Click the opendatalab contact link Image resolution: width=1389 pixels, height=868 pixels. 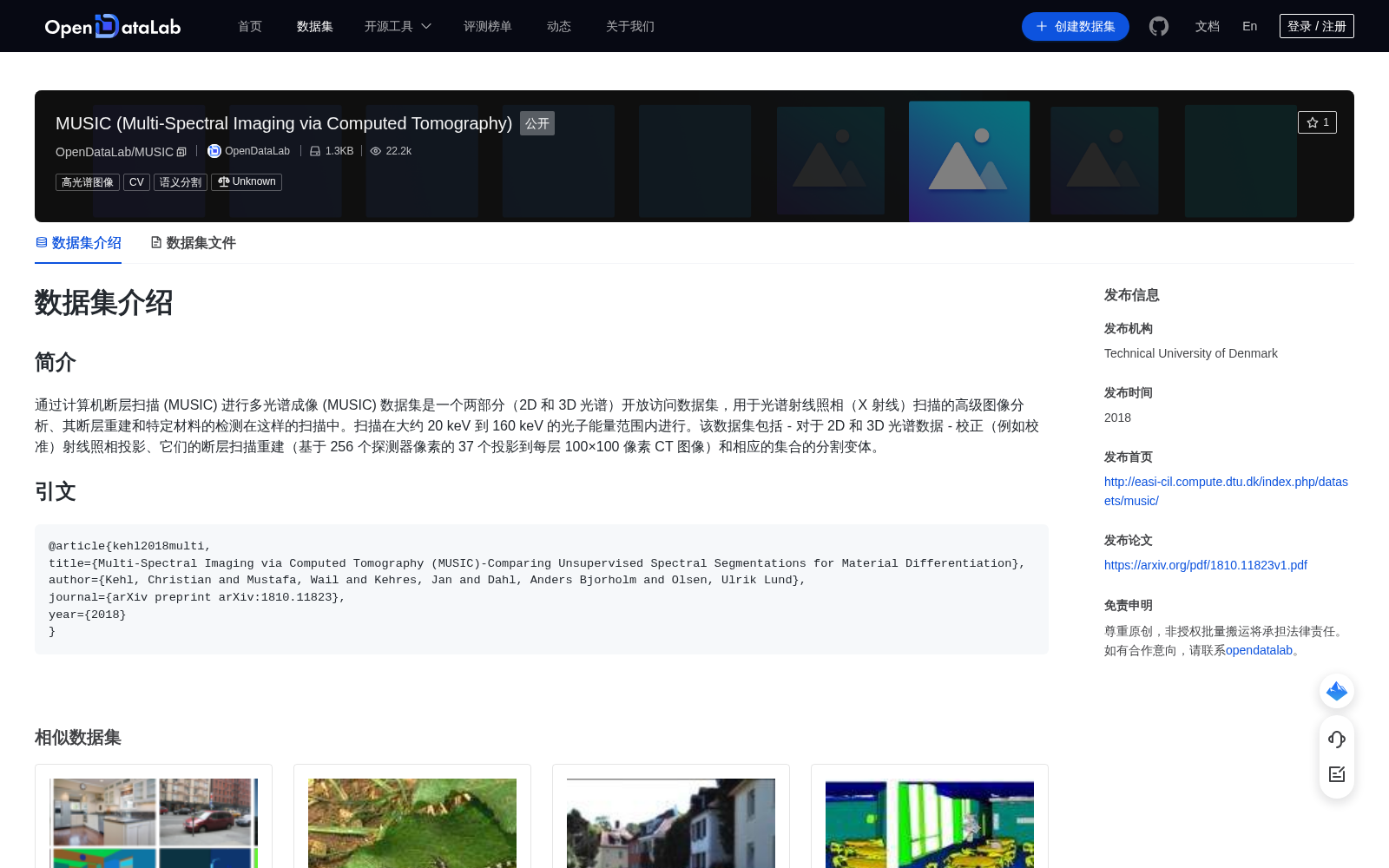pyautogui.click(x=1259, y=650)
